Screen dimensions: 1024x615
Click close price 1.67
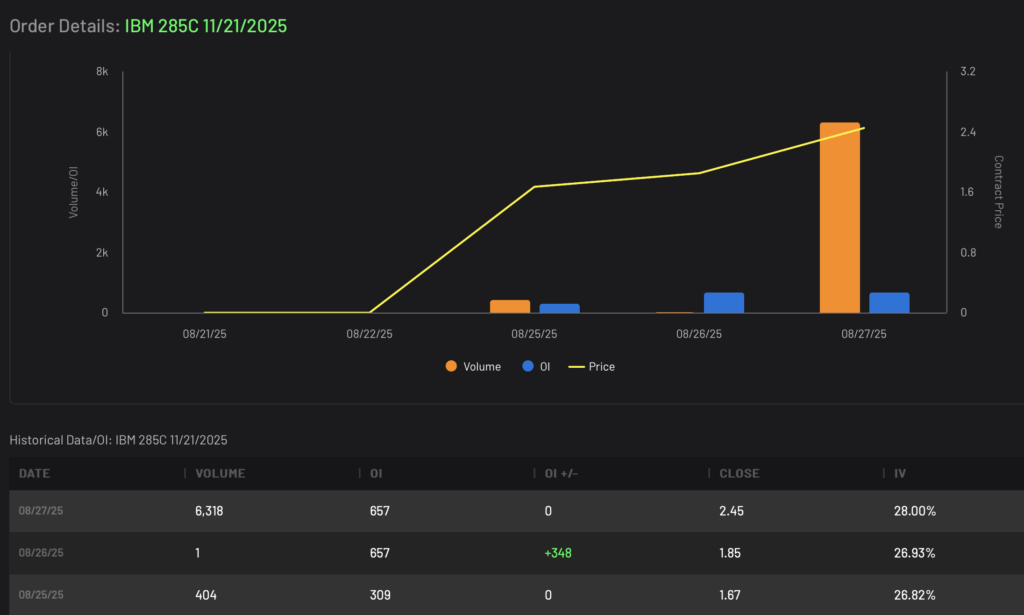pyautogui.click(x=730, y=595)
